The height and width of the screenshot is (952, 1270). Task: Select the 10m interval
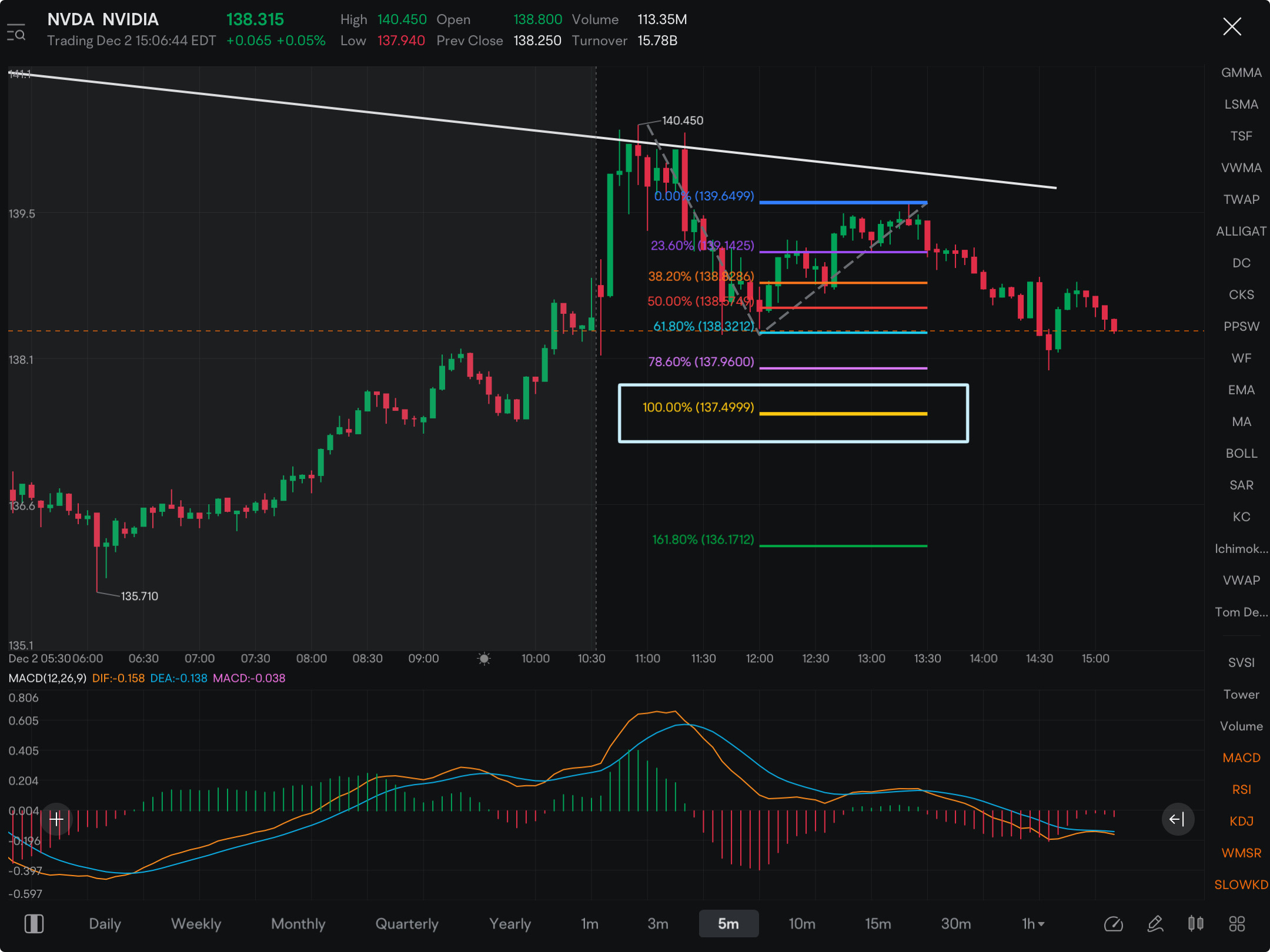coord(802,924)
